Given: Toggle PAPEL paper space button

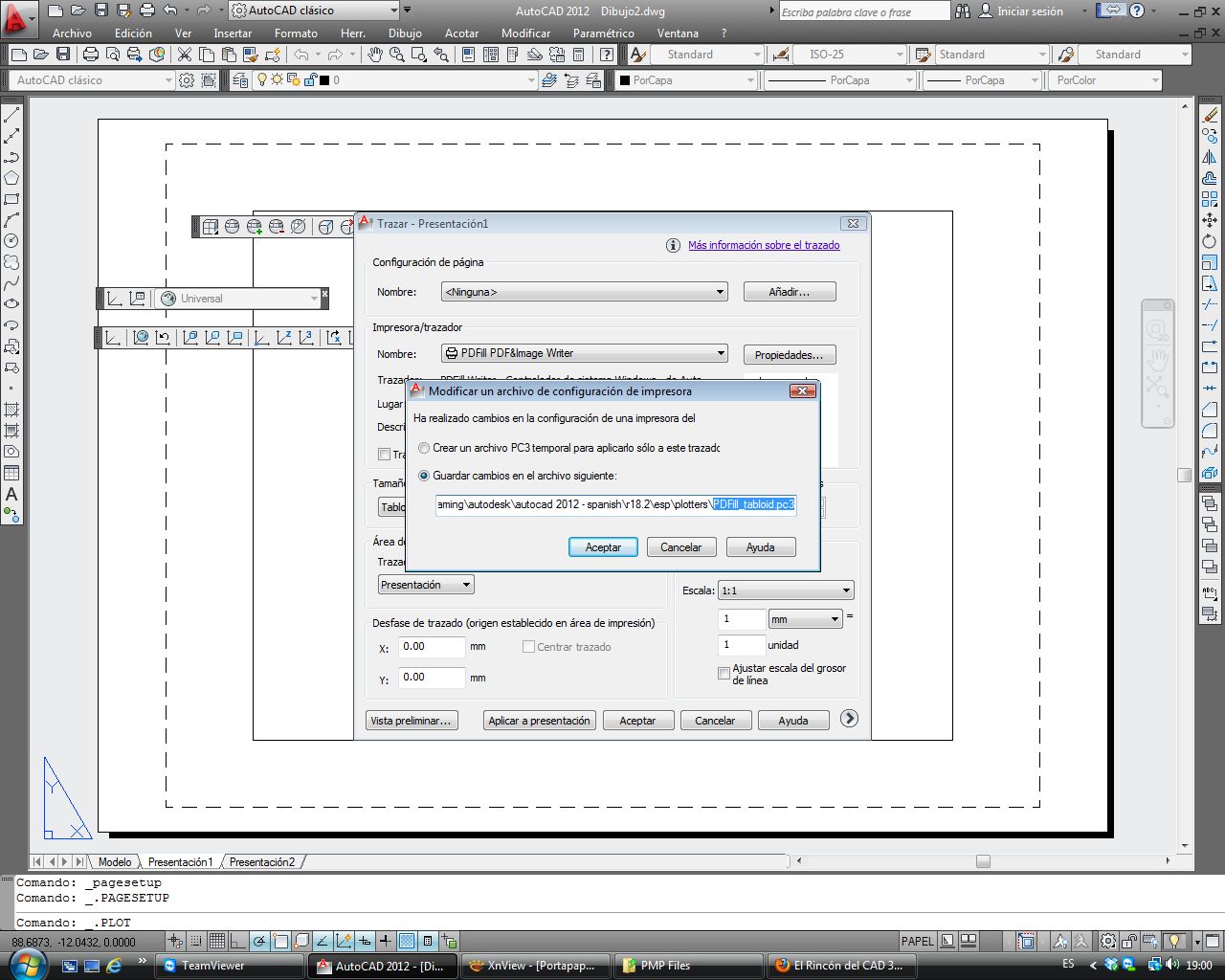Looking at the screenshot, I should (x=917, y=941).
